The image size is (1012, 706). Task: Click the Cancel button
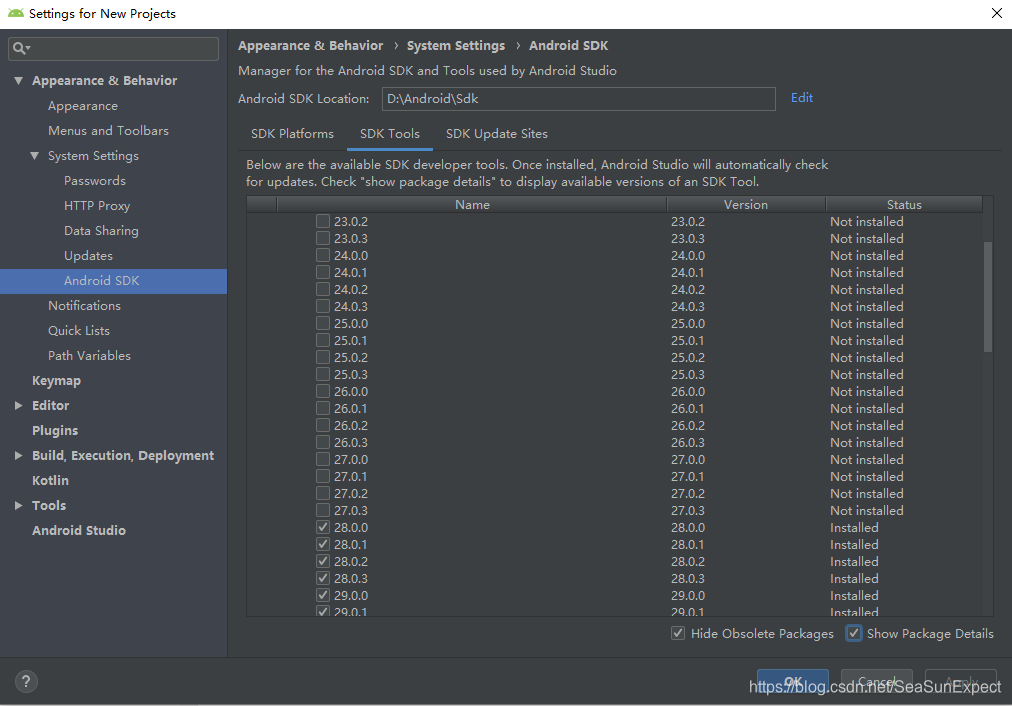(x=876, y=681)
